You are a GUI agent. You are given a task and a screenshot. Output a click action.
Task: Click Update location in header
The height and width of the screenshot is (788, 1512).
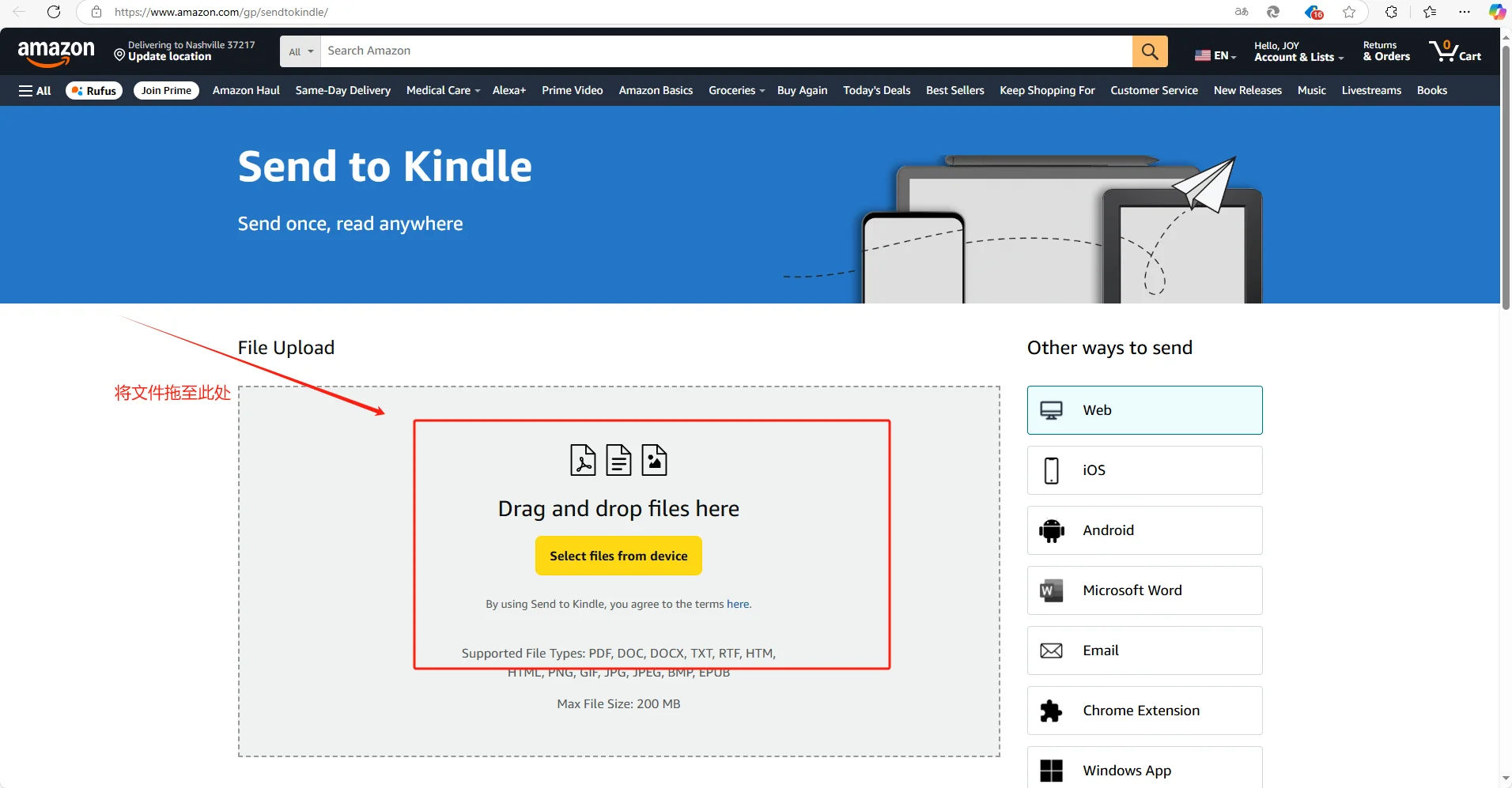(169, 57)
